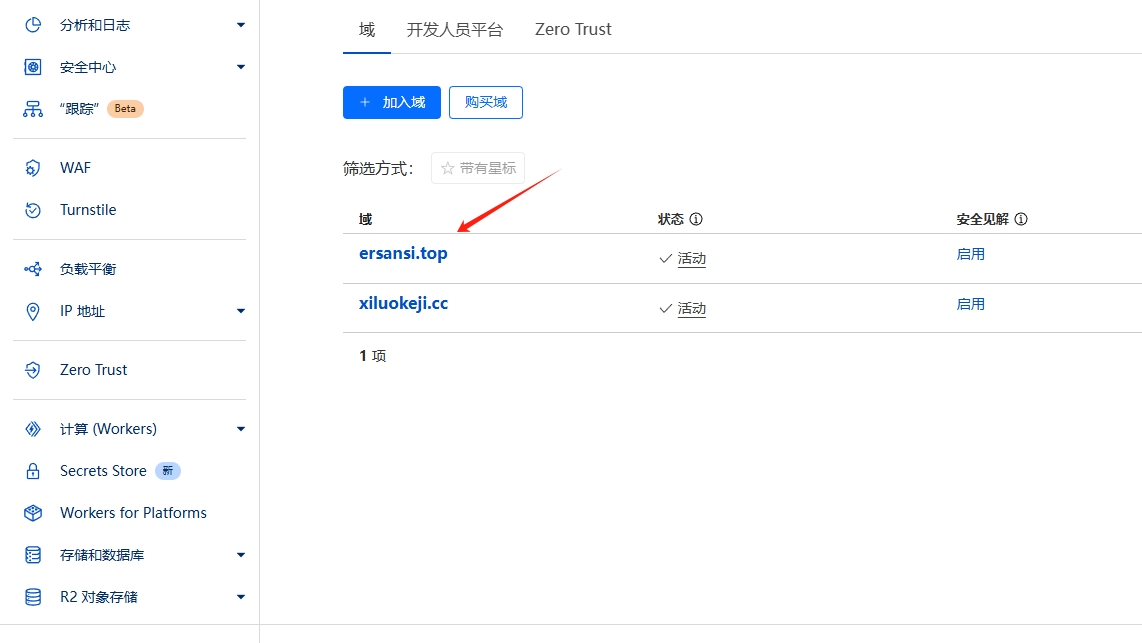Click the 负载平衡 icon
Screen dimensions: 1142x643
(x=33, y=269)
